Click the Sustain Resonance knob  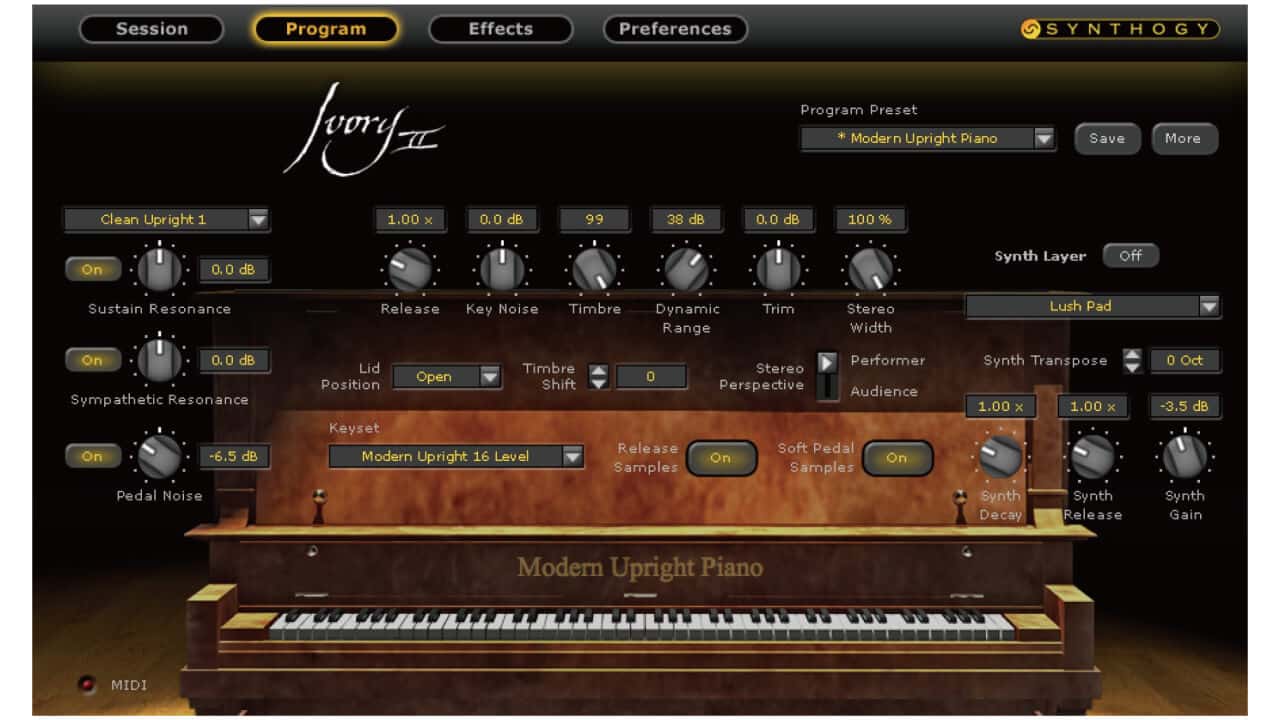coord(160,270)
